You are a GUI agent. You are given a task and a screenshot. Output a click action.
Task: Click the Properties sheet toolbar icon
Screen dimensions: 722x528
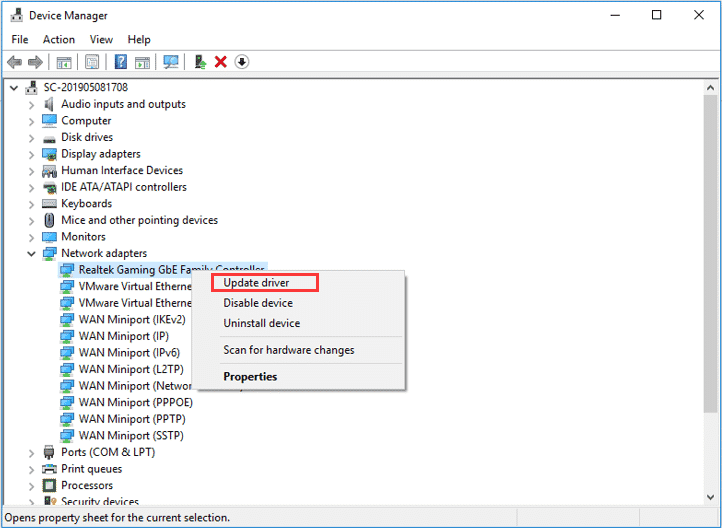[x=92, y=62]
